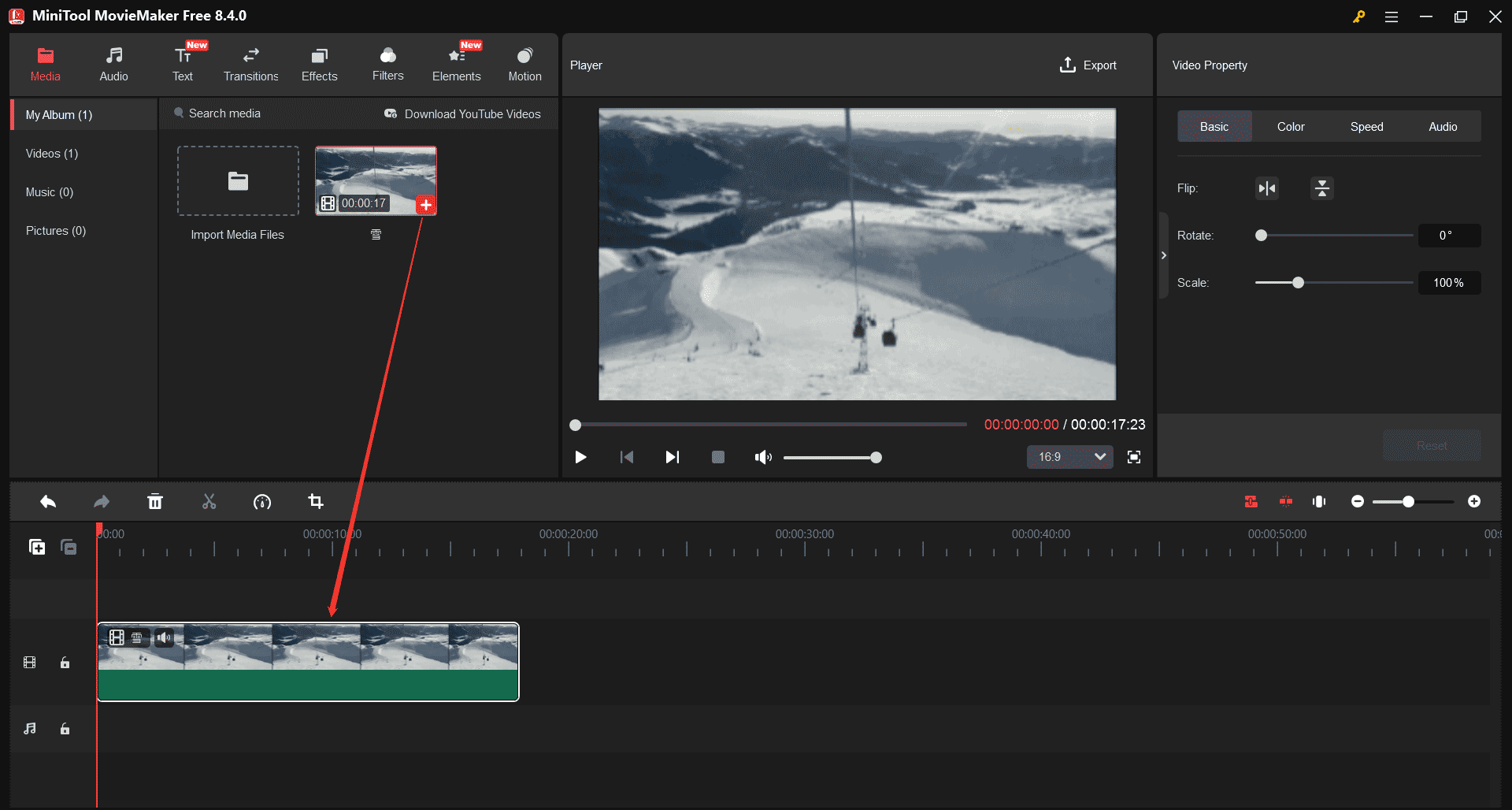Open the 16:9 aspect ratio dropdown
Screen dimensions: 1512x810
[1069, 457]
